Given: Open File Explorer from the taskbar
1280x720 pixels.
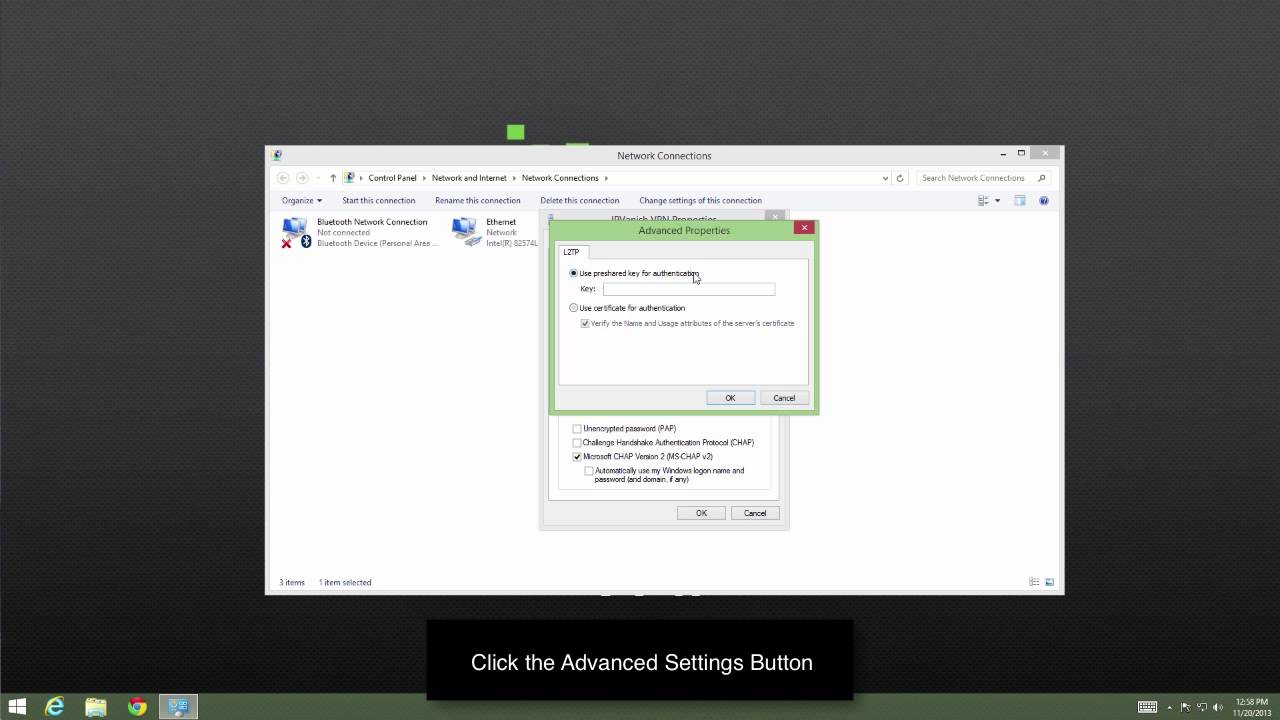Looking at the screenshot, I should tap(96, 707).
